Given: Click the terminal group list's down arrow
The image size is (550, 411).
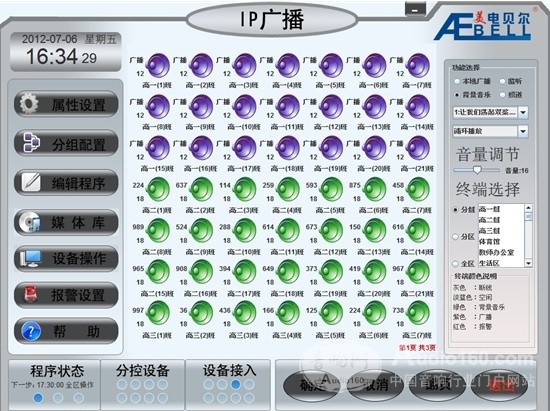Looking at the screenshot, I should (x=528, y=263).
